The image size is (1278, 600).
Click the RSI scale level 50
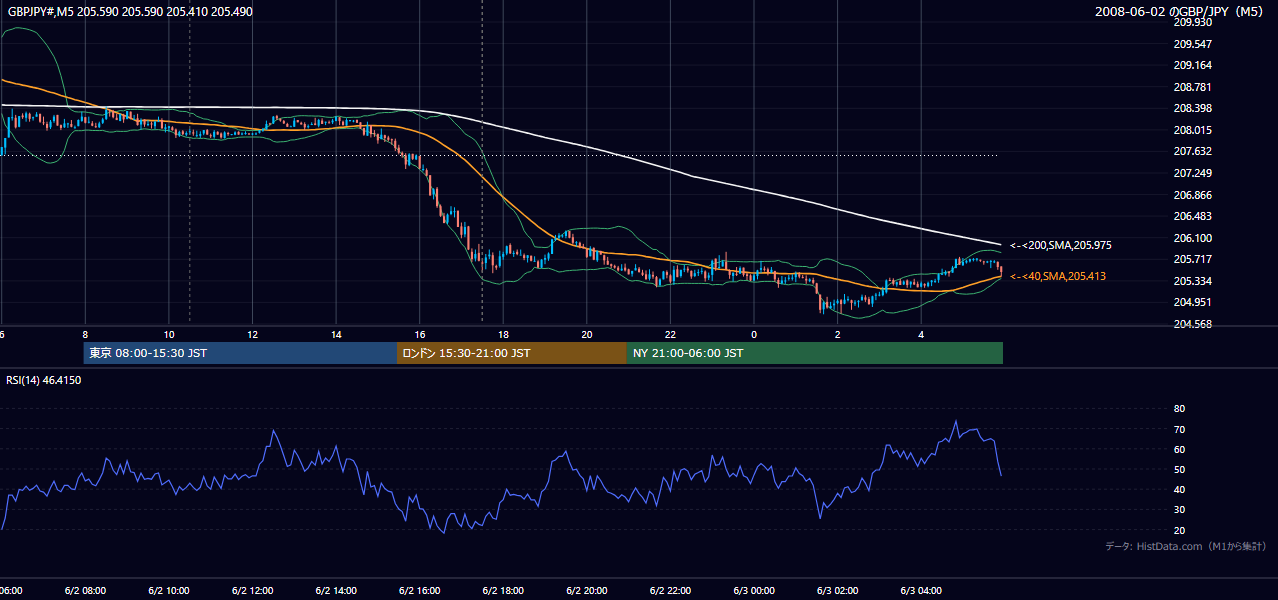[1179, 469]
